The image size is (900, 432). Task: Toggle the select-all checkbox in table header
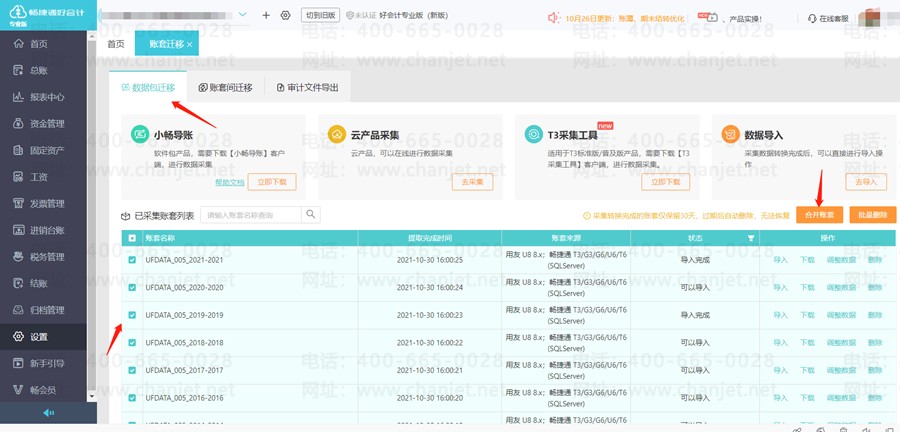tap(132, 238)
